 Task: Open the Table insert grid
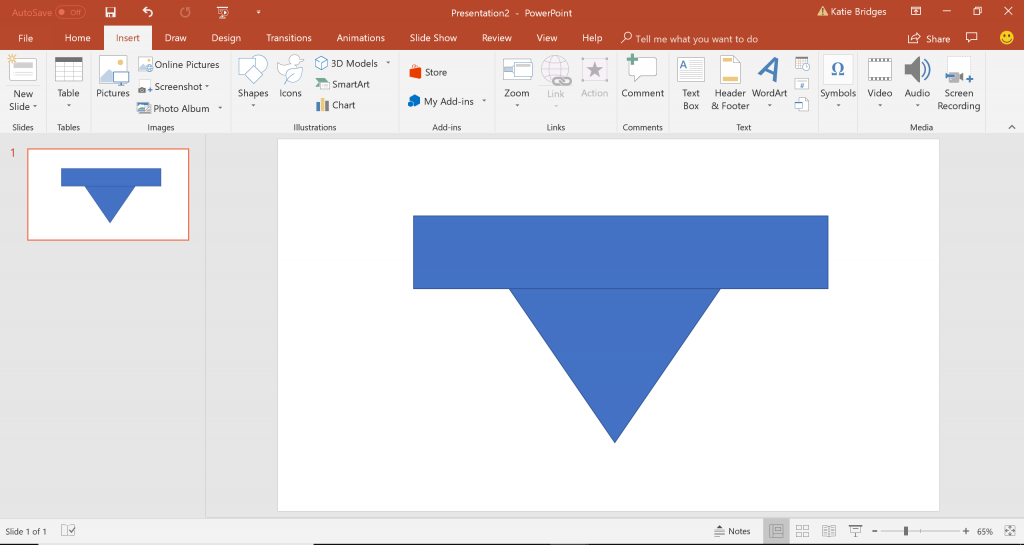pos(69,84)
